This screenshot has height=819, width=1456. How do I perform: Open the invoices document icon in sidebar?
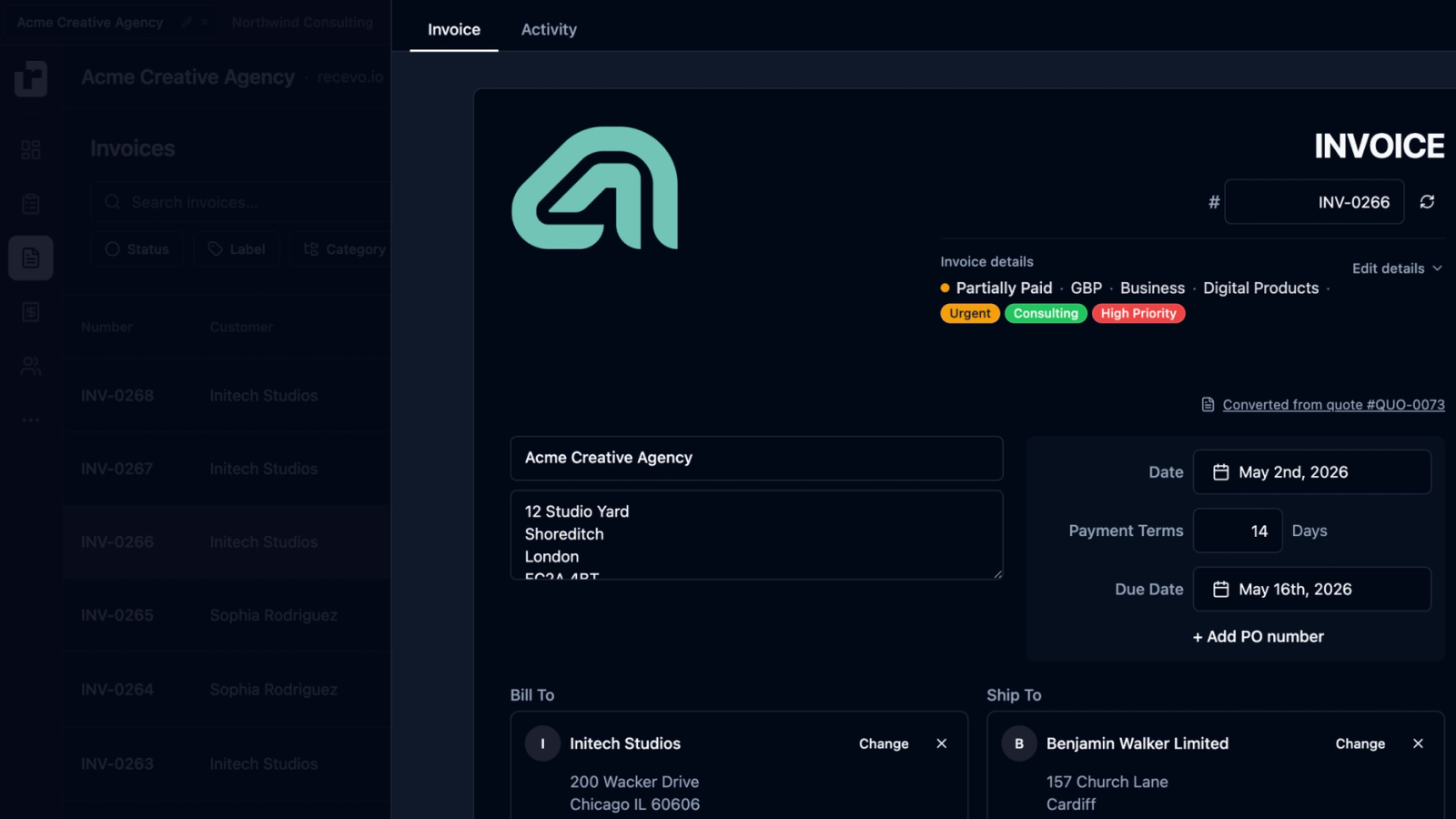pyautogui.click(x=31, y=258)
